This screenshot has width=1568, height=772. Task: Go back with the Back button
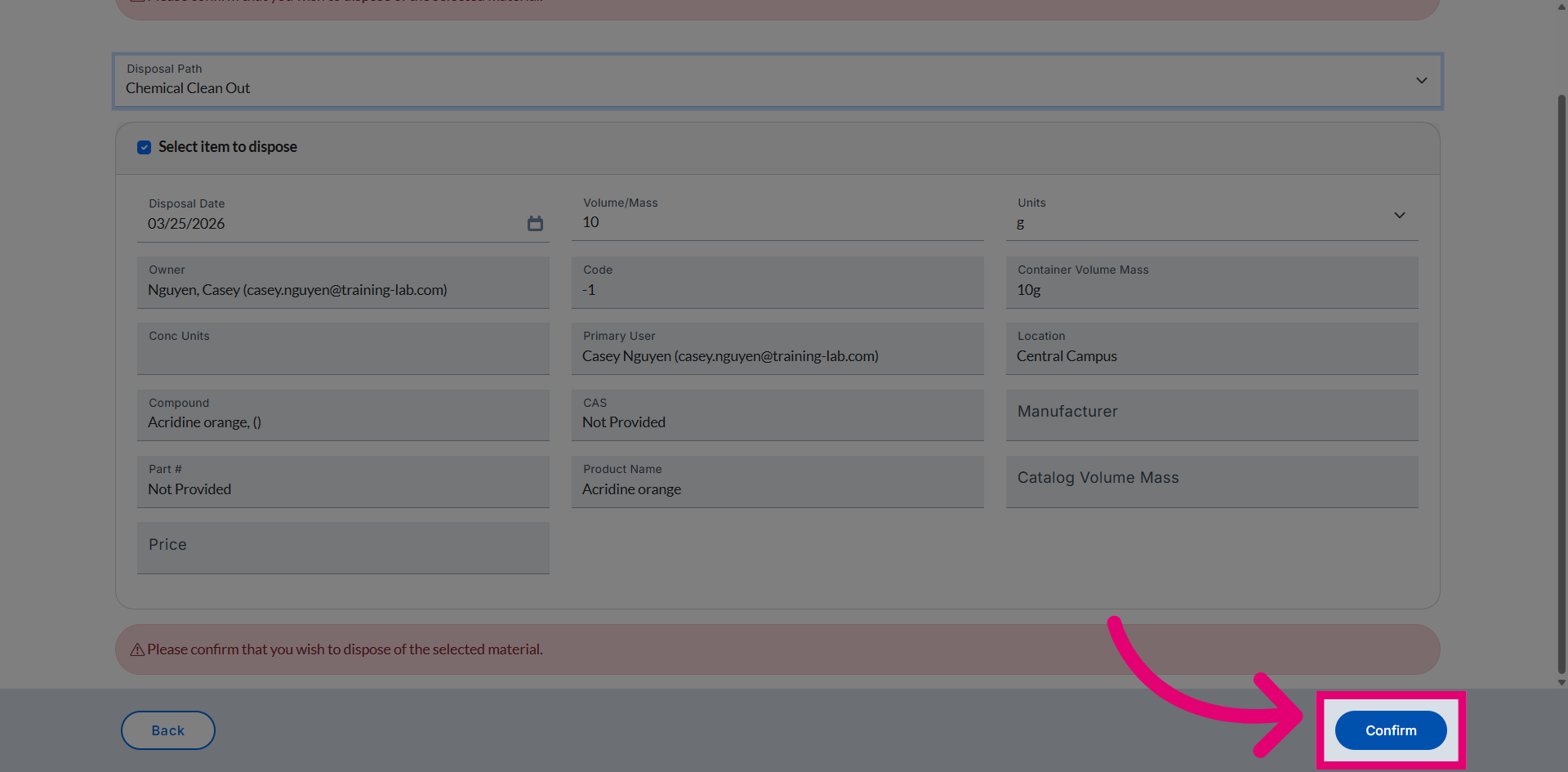pyautogui.click(x=168, y=730)
